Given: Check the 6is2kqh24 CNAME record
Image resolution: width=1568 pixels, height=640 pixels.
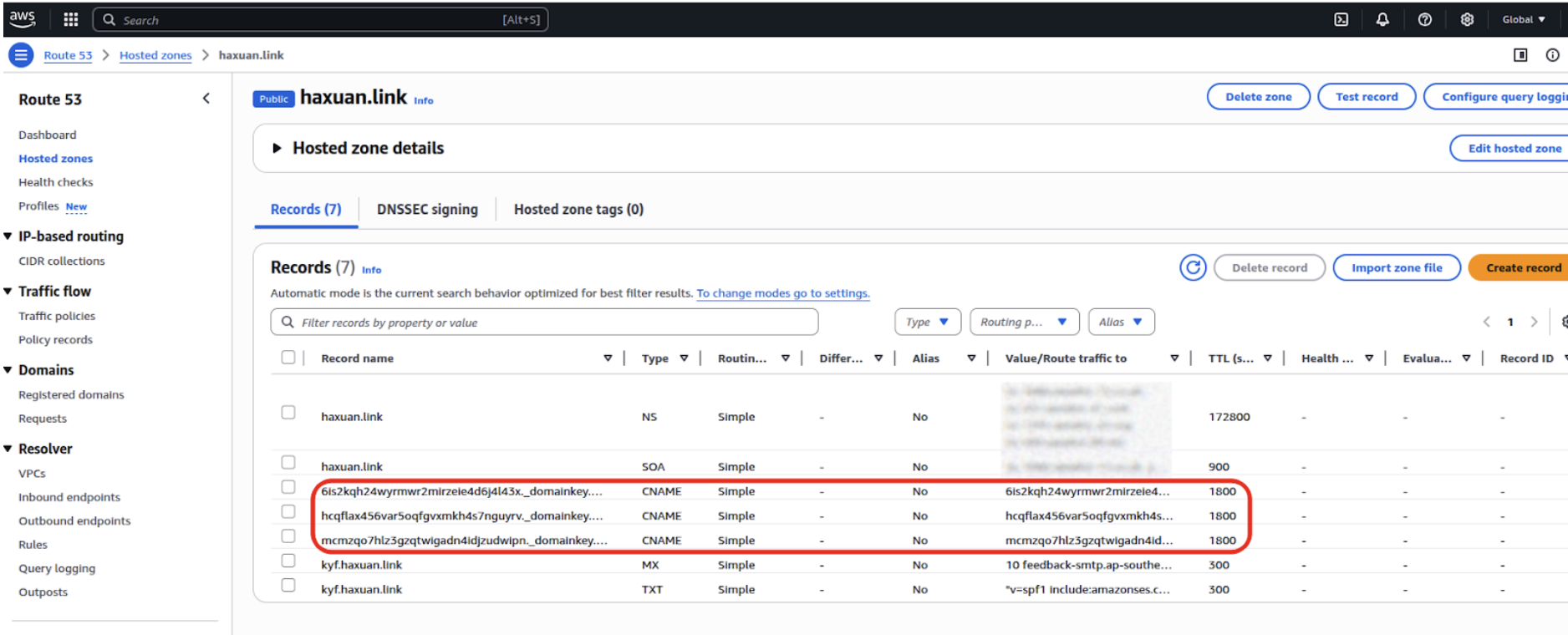Looking at the screenshot, I should [288, 487].
